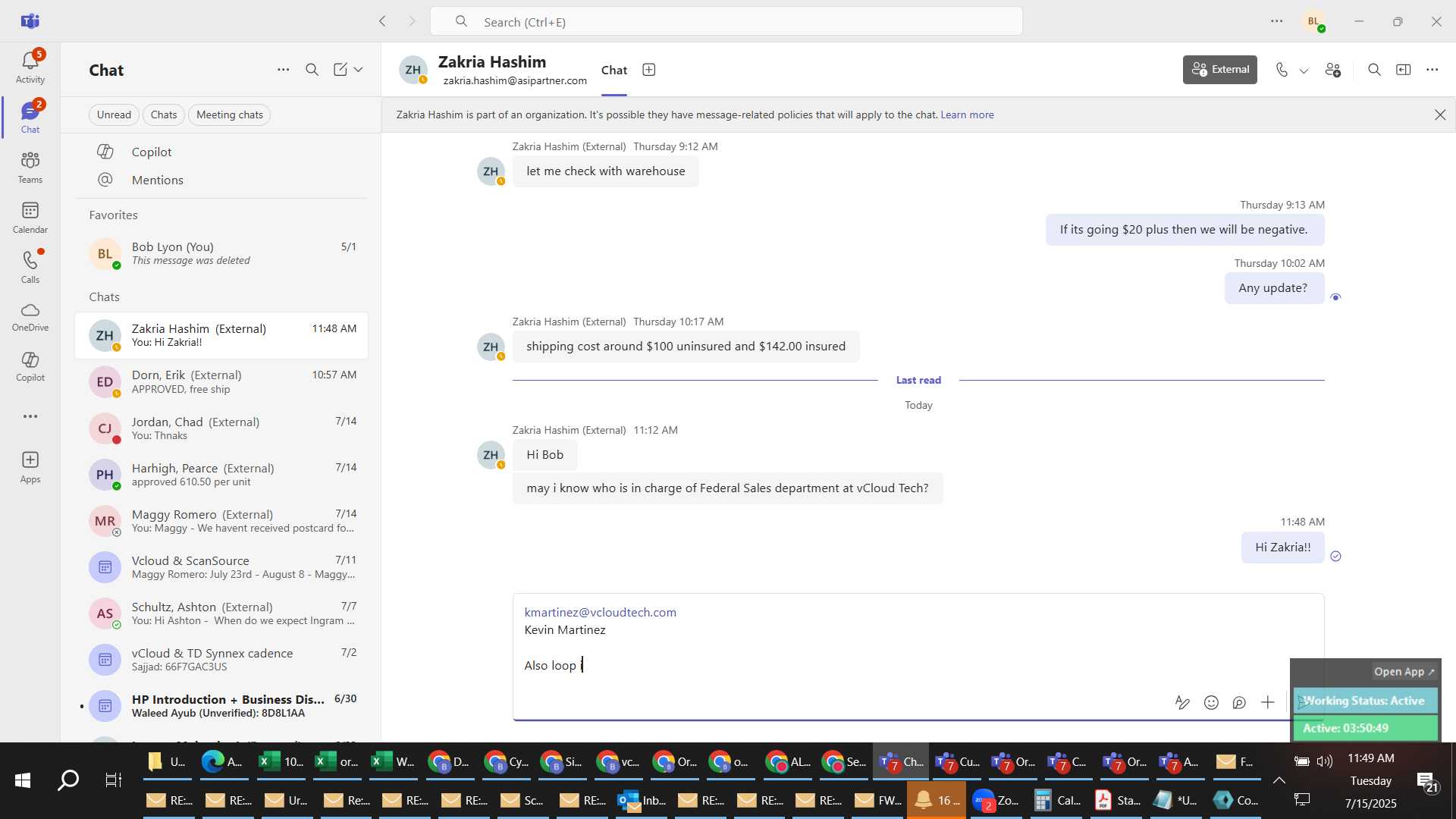This screenshot has width=1456, height=819.
Task: Open chat with Schultz, Ashton
Action: pyautogui.click(x=221, y=613)
